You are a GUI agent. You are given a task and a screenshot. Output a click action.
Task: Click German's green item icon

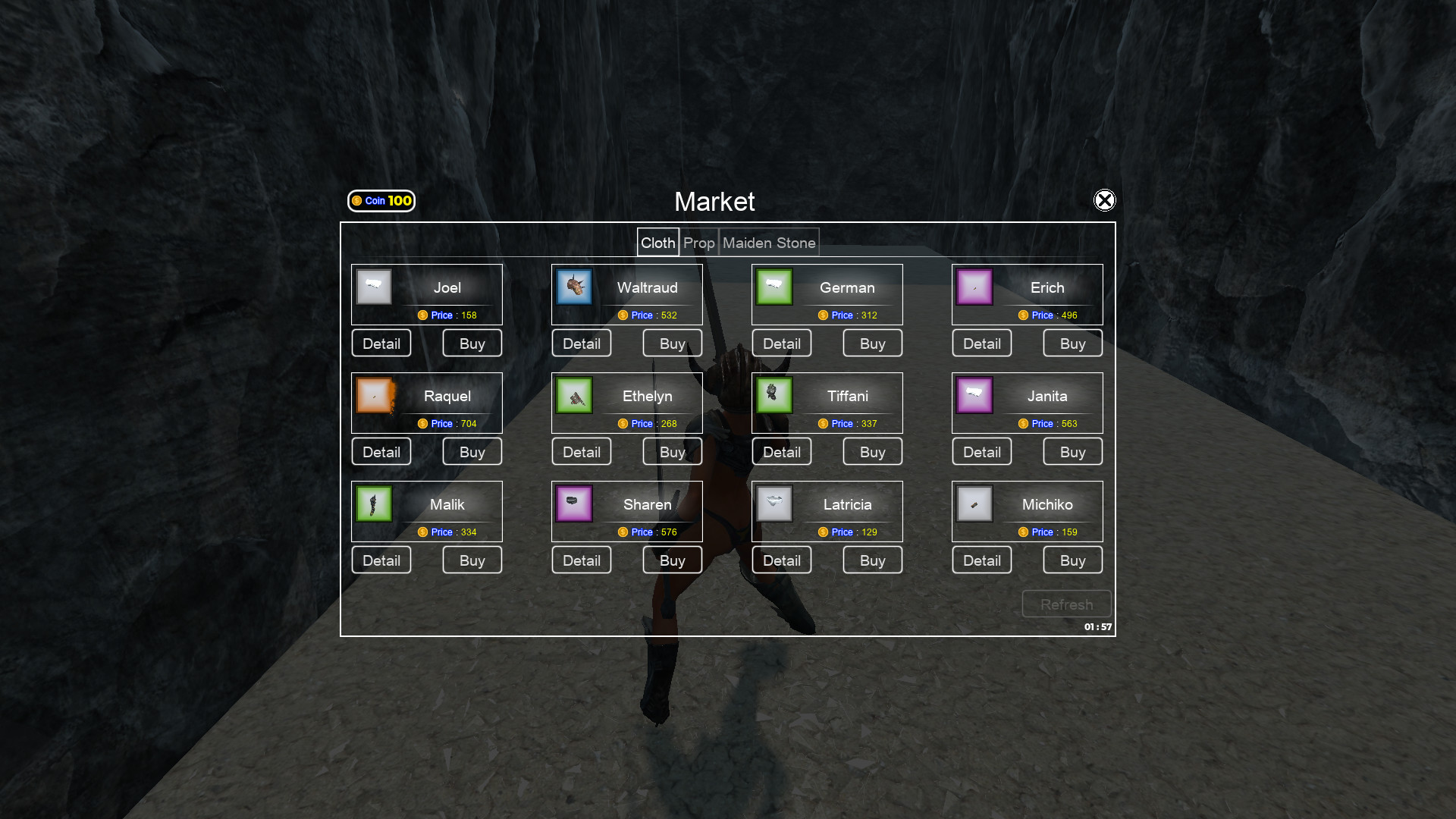click(774, 287)
